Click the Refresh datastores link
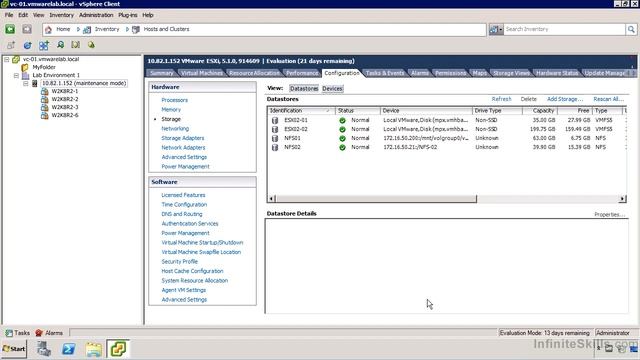 501,99
